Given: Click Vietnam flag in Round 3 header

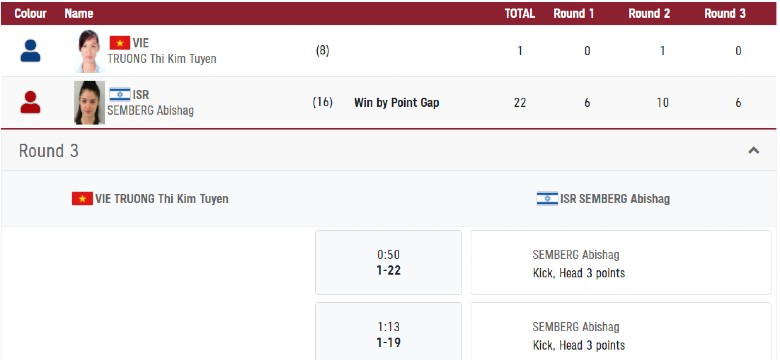Looking at the screenshot, I should pos(82,199).
